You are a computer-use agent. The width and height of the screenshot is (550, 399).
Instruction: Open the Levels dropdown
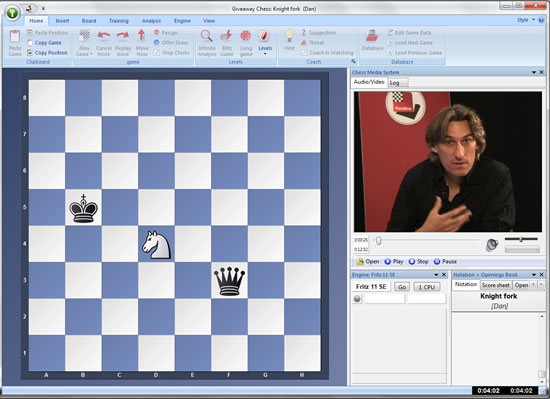[x=265, y=54]
